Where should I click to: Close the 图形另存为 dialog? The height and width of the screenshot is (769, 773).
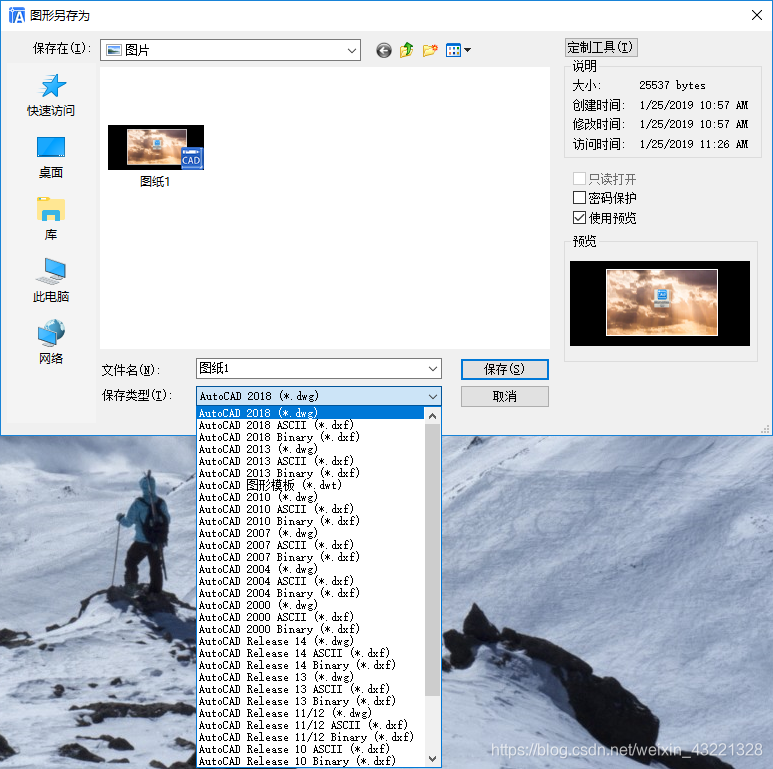tap(757, 15)
